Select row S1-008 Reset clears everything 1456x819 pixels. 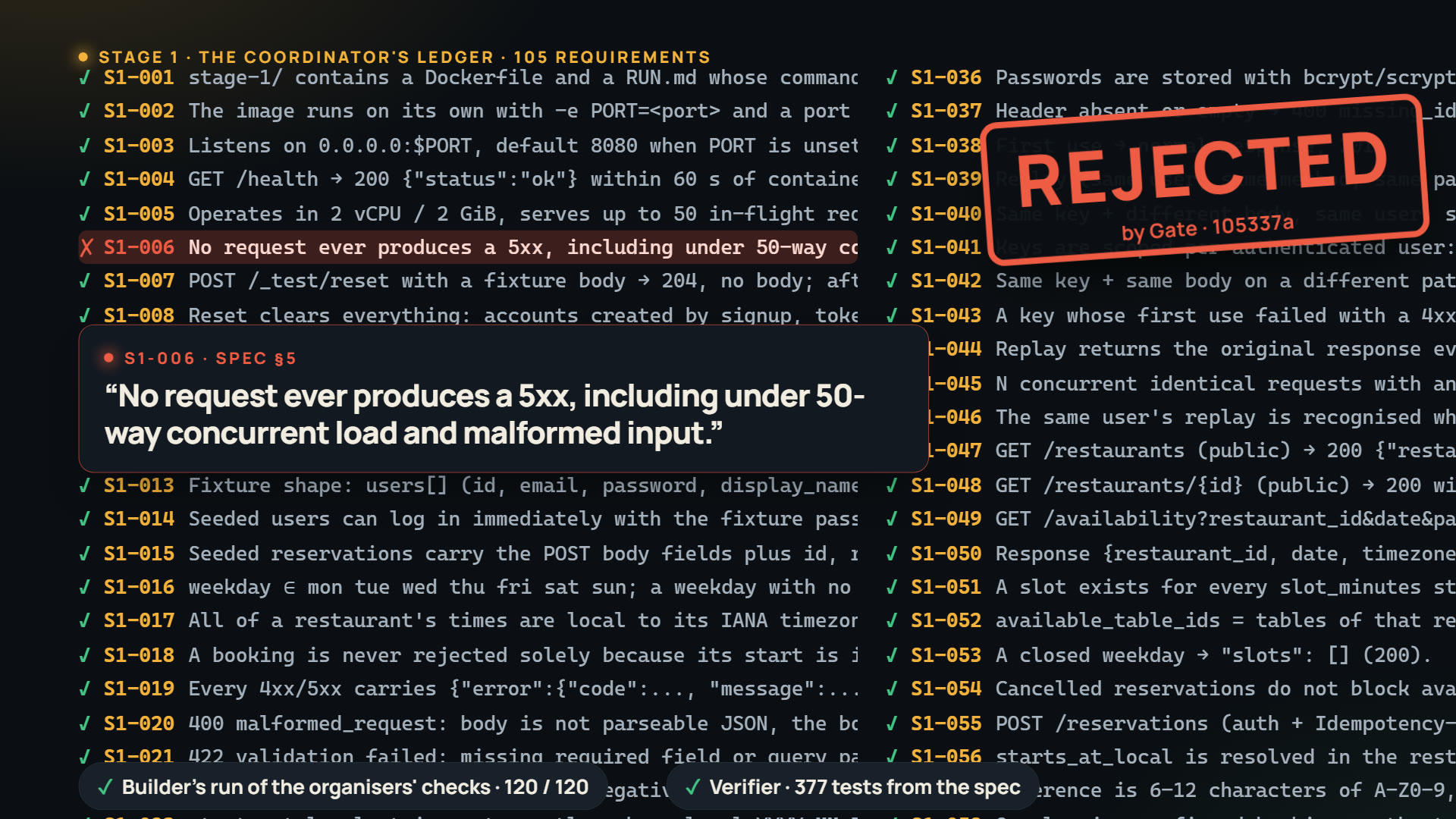468,315
